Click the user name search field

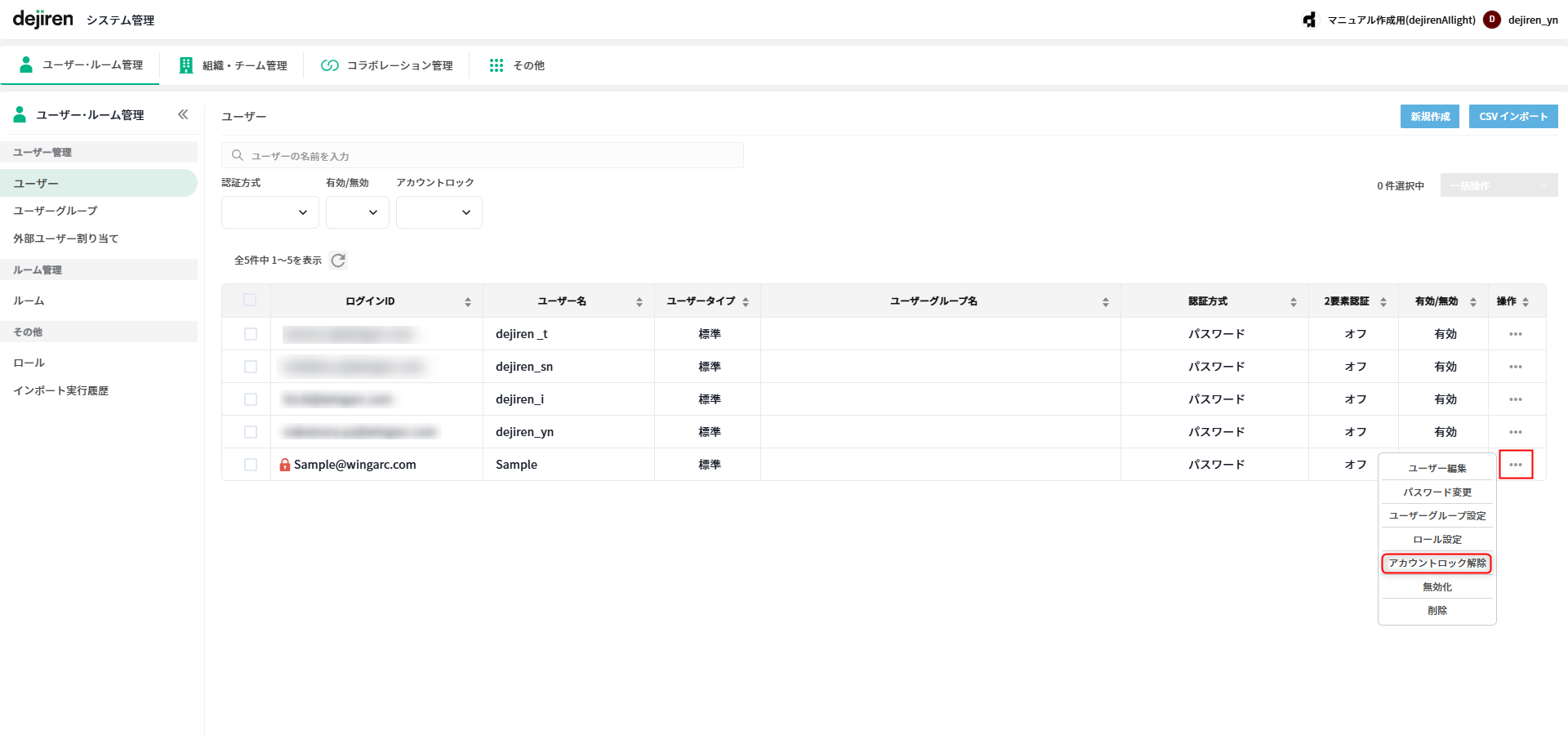point(490,155)
